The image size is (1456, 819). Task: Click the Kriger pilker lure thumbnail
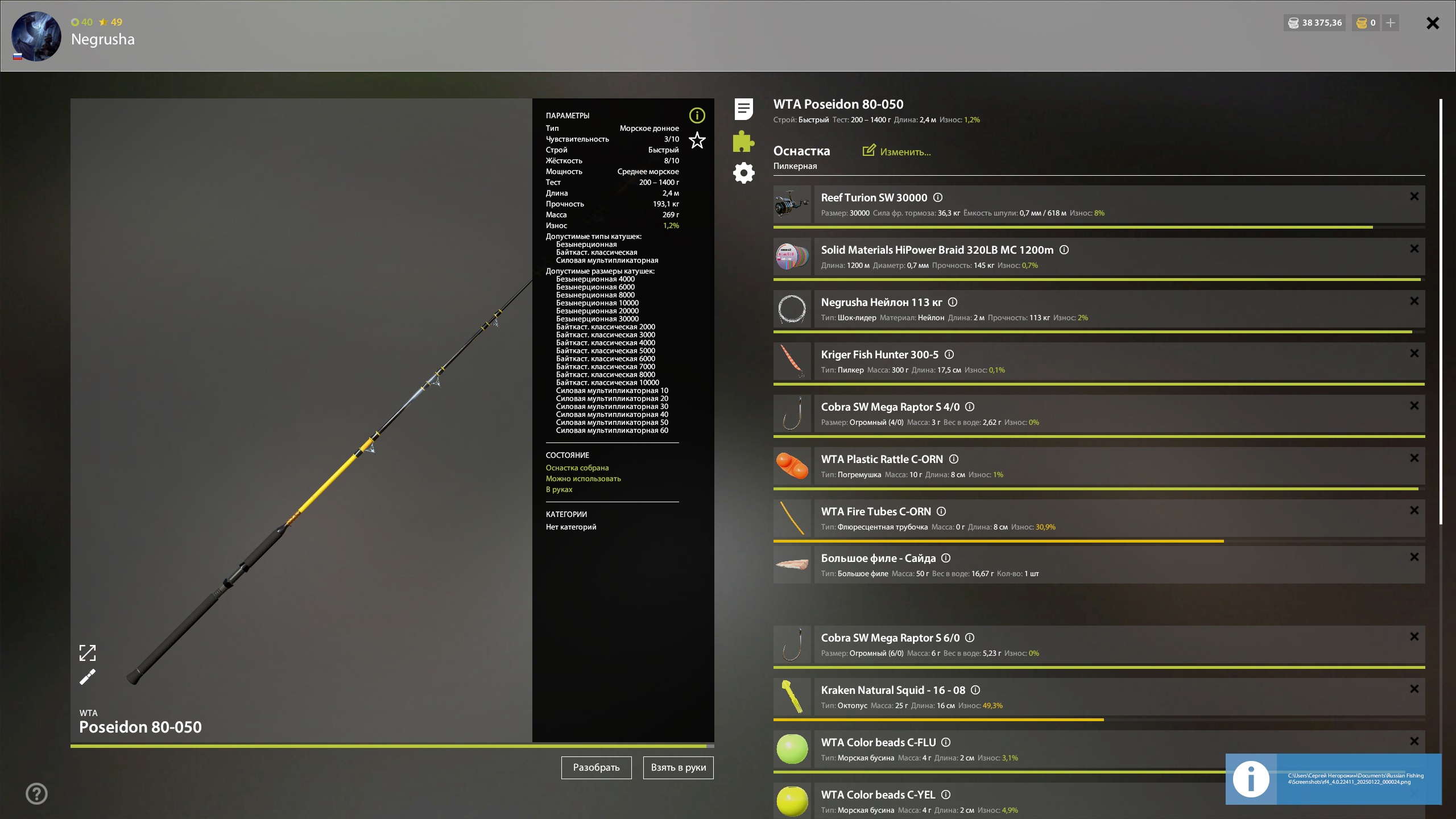(x=792, y=361)
